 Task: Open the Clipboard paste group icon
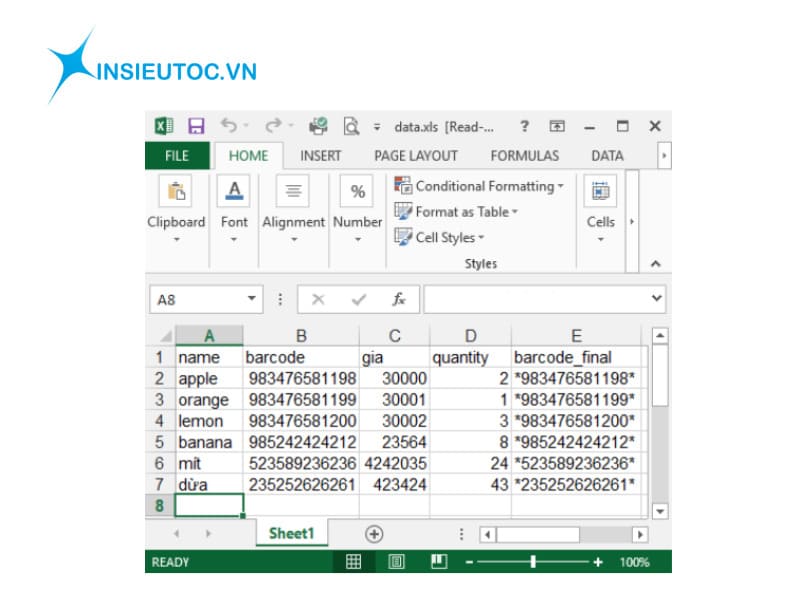coord(176,191)
